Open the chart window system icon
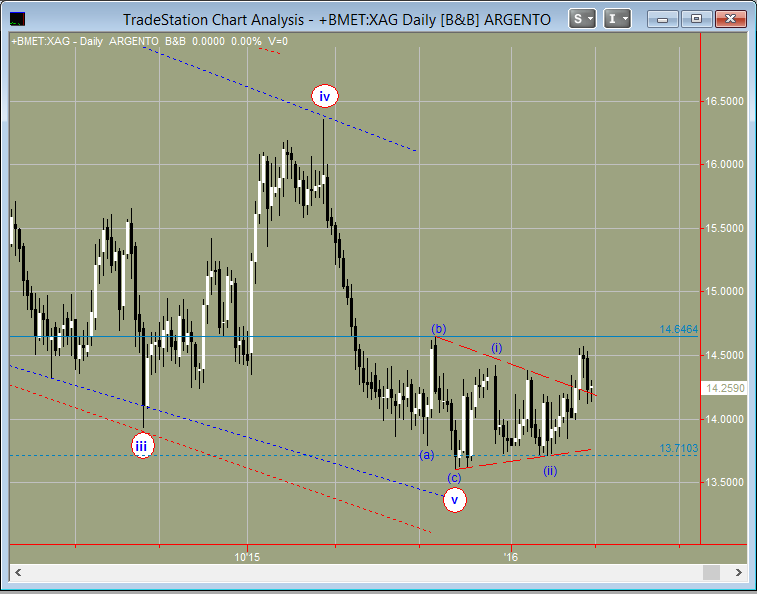Image resolution: width=757 pixels, height=594 pixels. pyautogui.click(x=17, y=19)
